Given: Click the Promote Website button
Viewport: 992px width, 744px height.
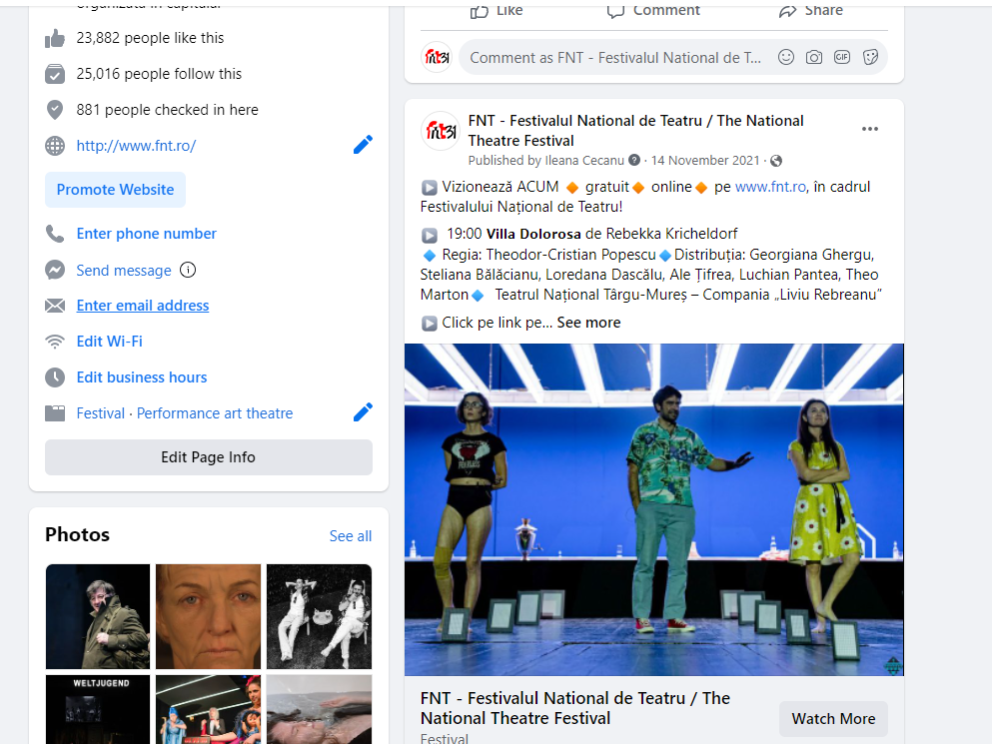Looking at the screenshot, I should (115, 189).
